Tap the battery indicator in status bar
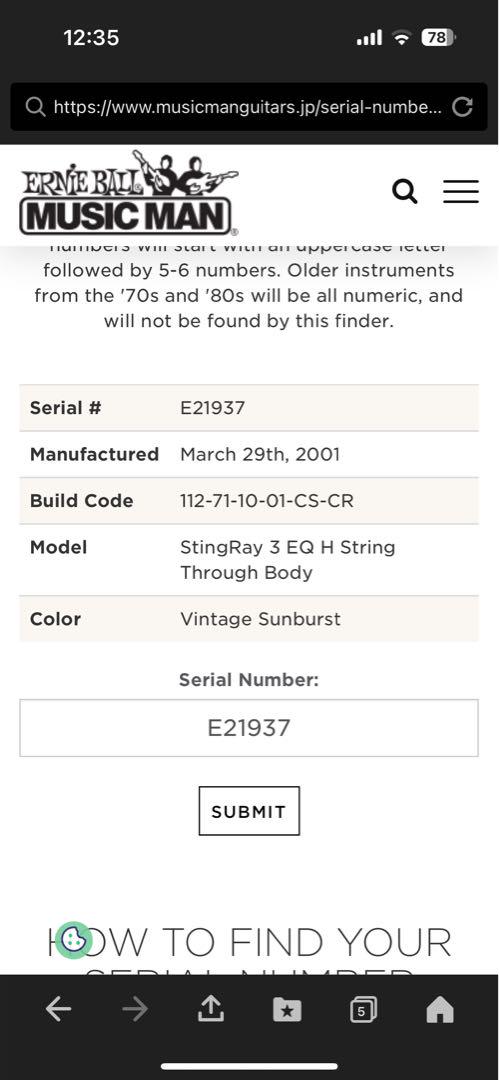The height and width of the screenshot is (1080, 499). (438, 38)
